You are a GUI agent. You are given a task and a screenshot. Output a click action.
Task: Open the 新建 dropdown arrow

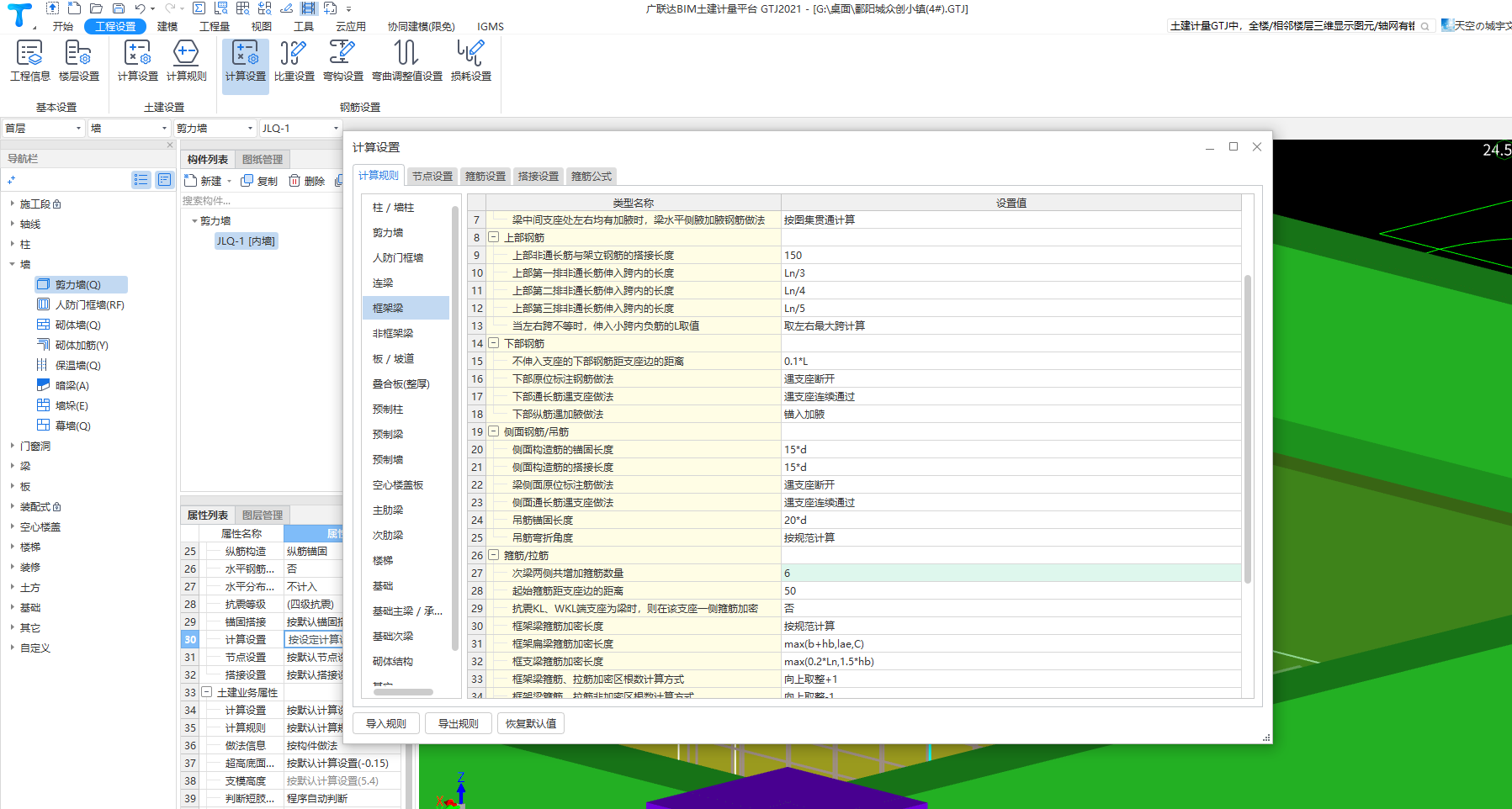[x=229, y=181]
